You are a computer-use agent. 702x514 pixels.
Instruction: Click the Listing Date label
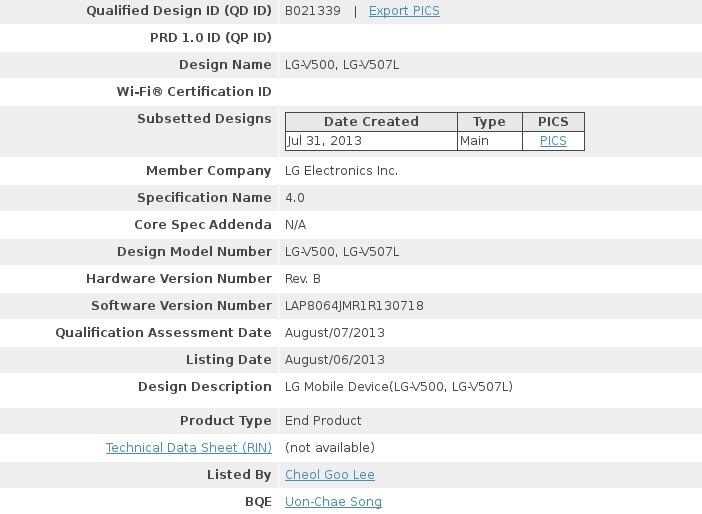tap(229, 360)
